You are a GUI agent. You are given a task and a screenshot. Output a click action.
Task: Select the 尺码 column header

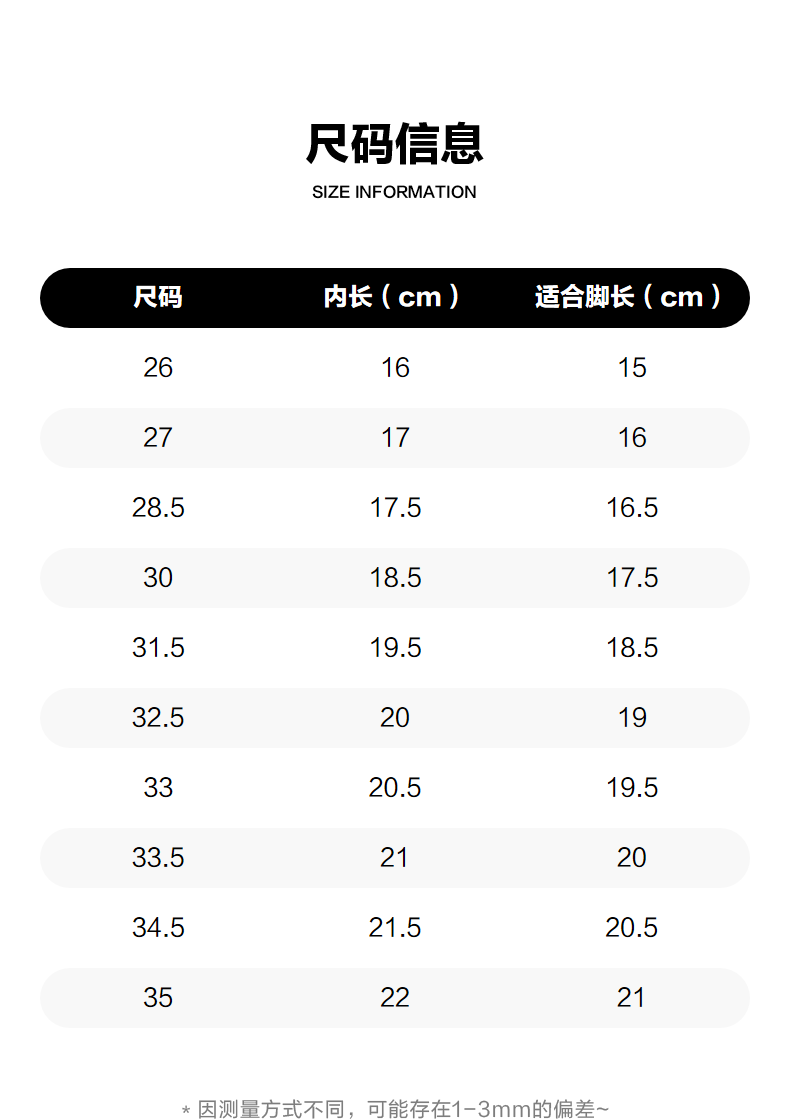pos(158,297)
